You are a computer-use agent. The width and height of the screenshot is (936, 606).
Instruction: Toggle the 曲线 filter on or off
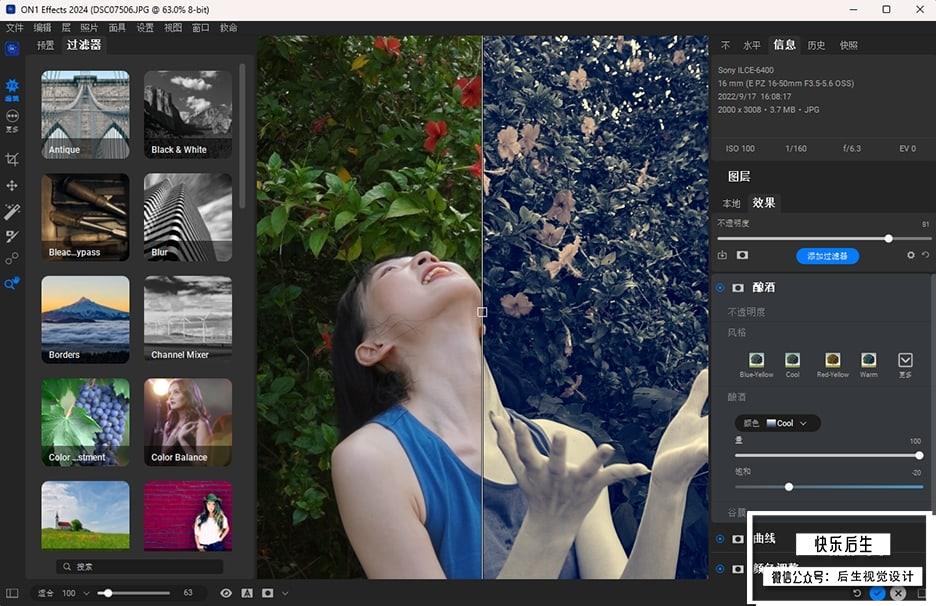click(721, 539)
